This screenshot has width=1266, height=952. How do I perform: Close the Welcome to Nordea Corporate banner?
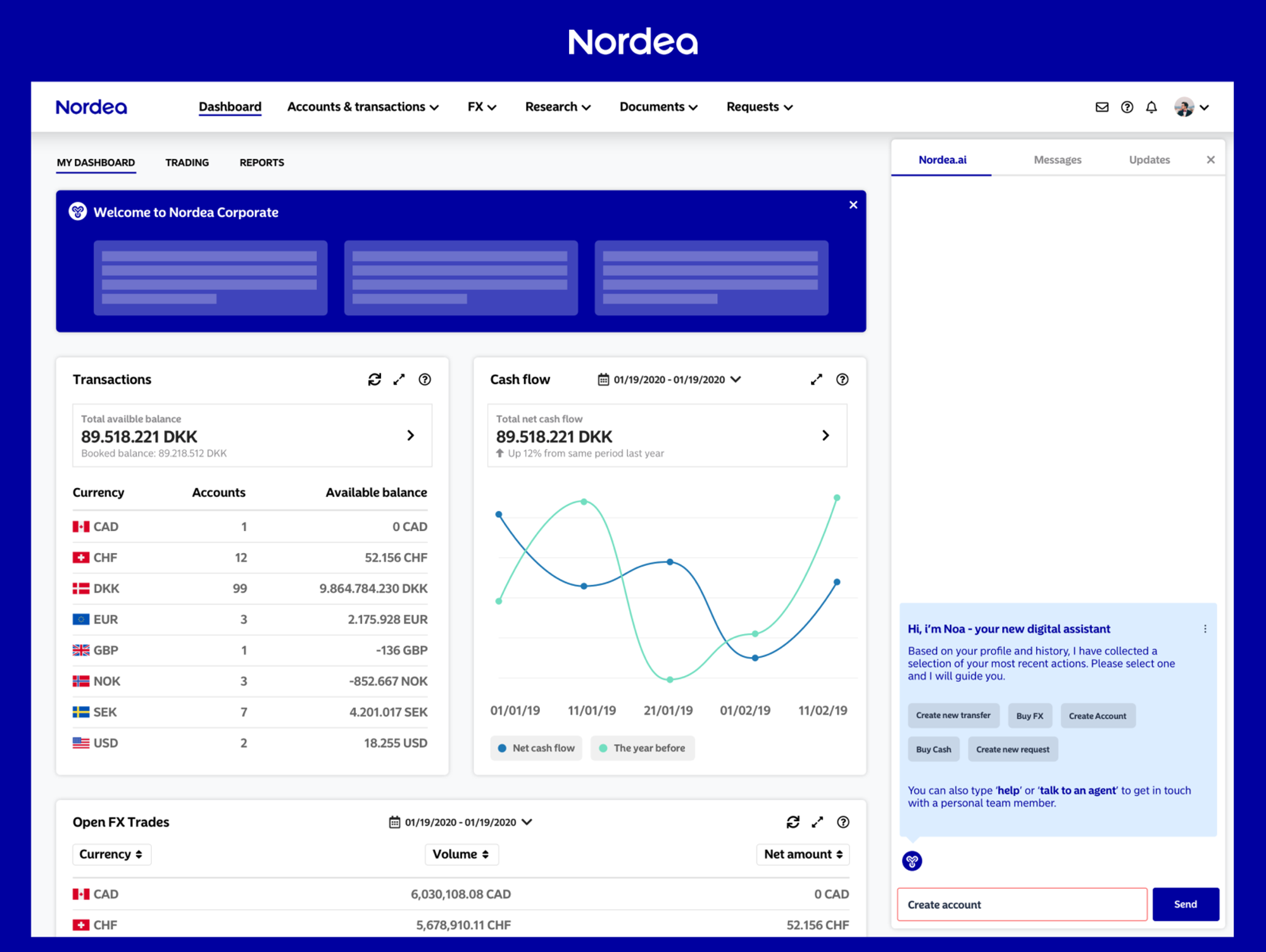point(853,204)
